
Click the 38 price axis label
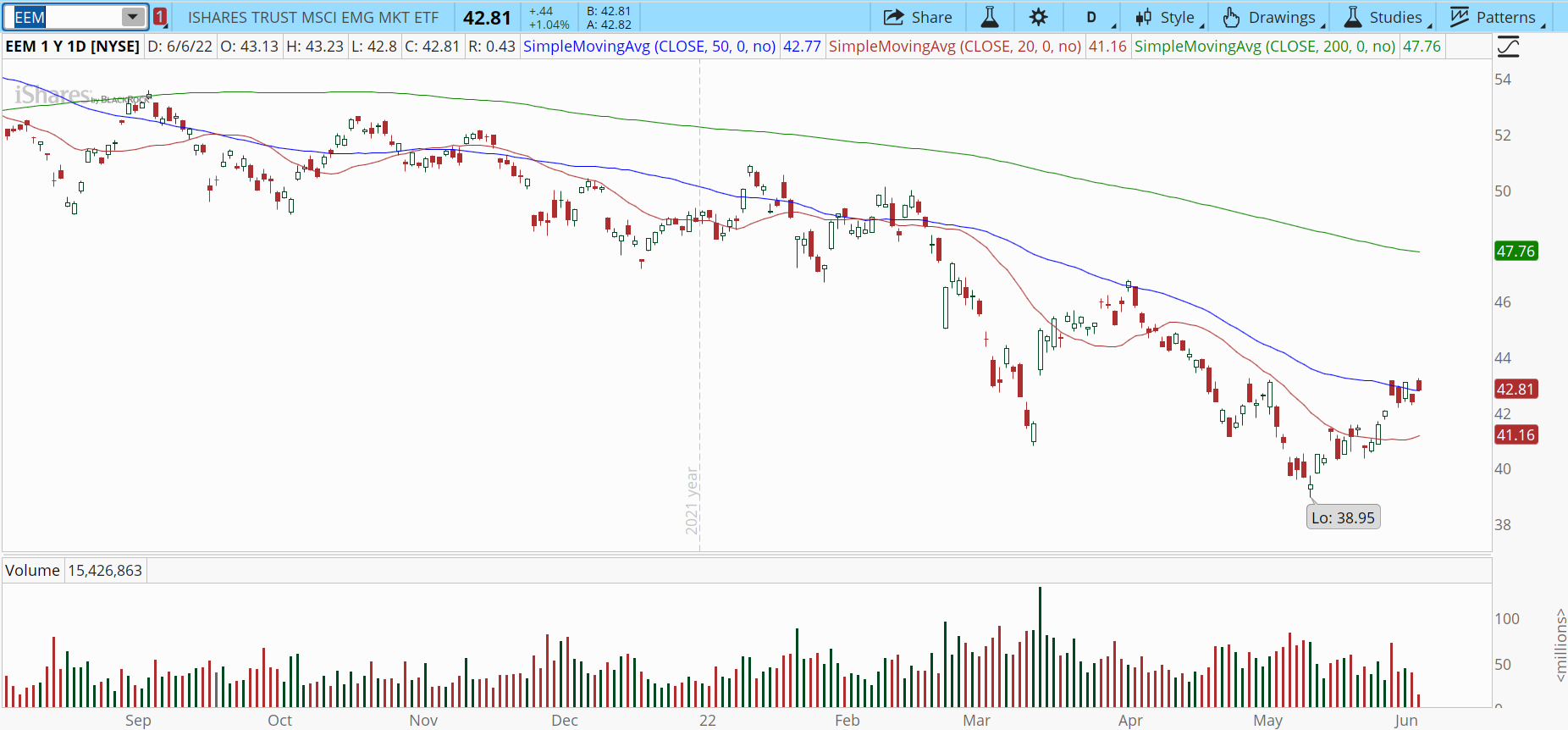pyautogui.click(x=1503, y=525)
